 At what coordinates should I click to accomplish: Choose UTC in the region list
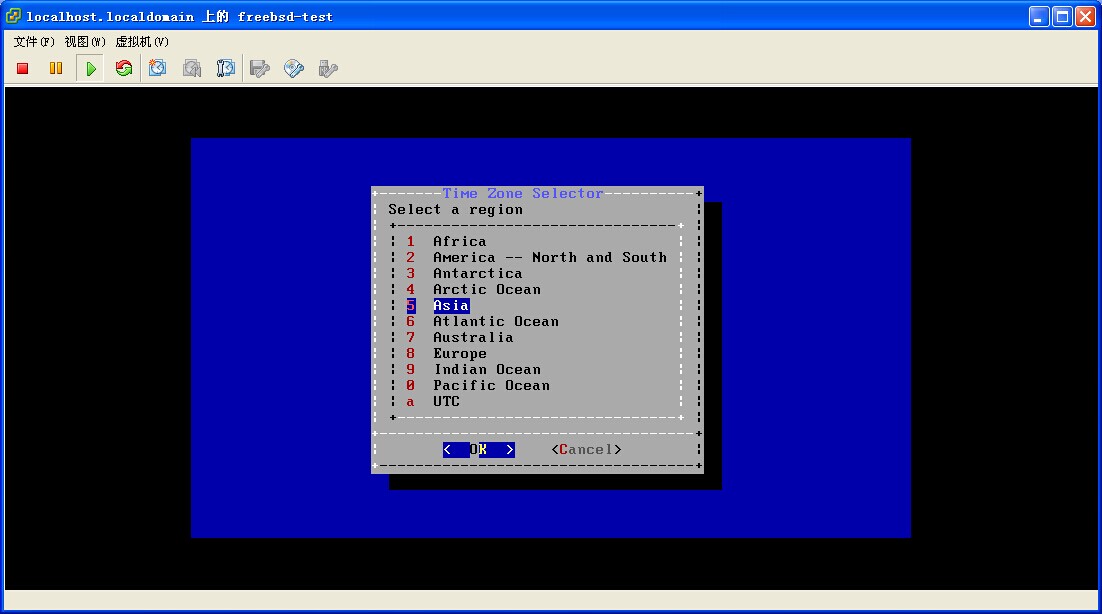446,402
